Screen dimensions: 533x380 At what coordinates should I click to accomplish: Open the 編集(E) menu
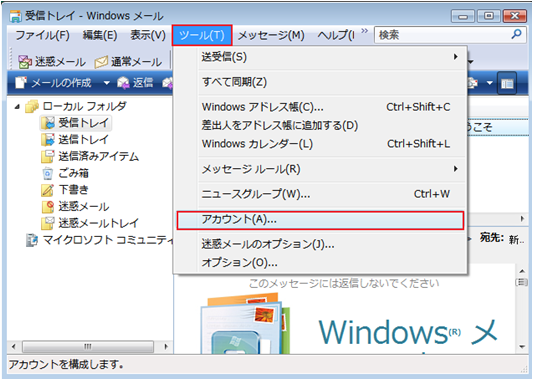coord(100,35)
